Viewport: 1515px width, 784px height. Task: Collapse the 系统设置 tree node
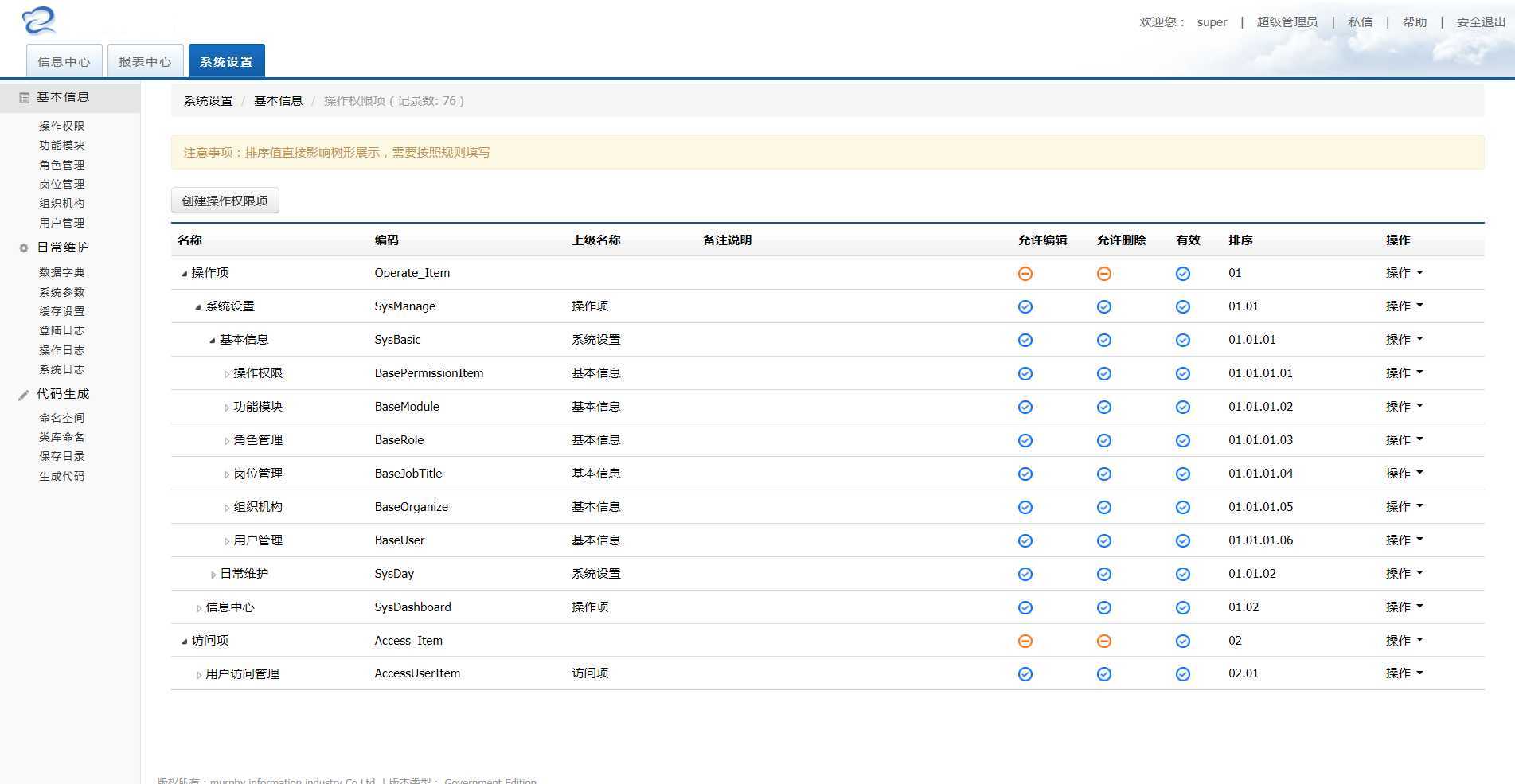point(198,307)
